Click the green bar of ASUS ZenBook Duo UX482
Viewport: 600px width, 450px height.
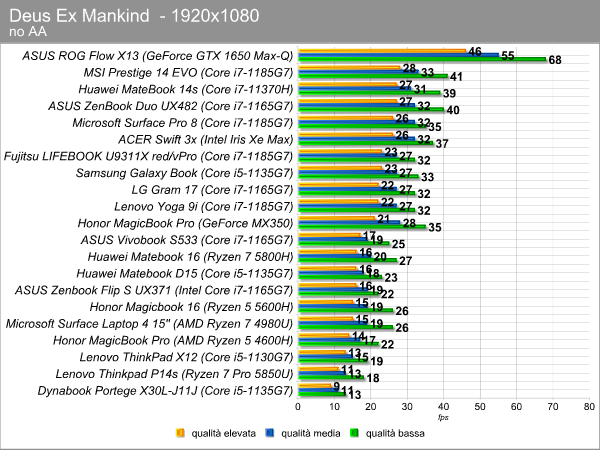371,109
